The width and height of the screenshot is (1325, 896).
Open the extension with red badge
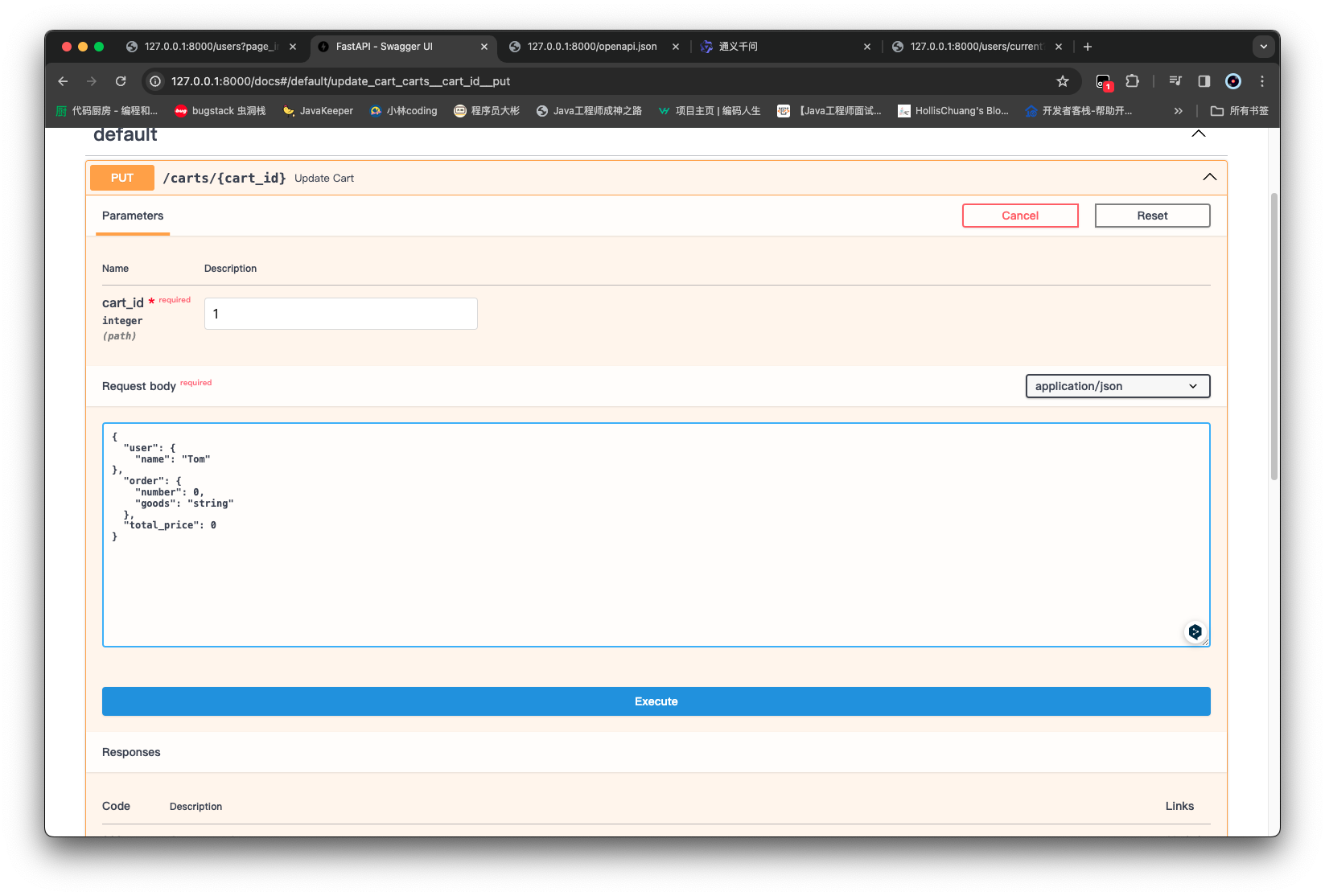tap(1104, 81)
